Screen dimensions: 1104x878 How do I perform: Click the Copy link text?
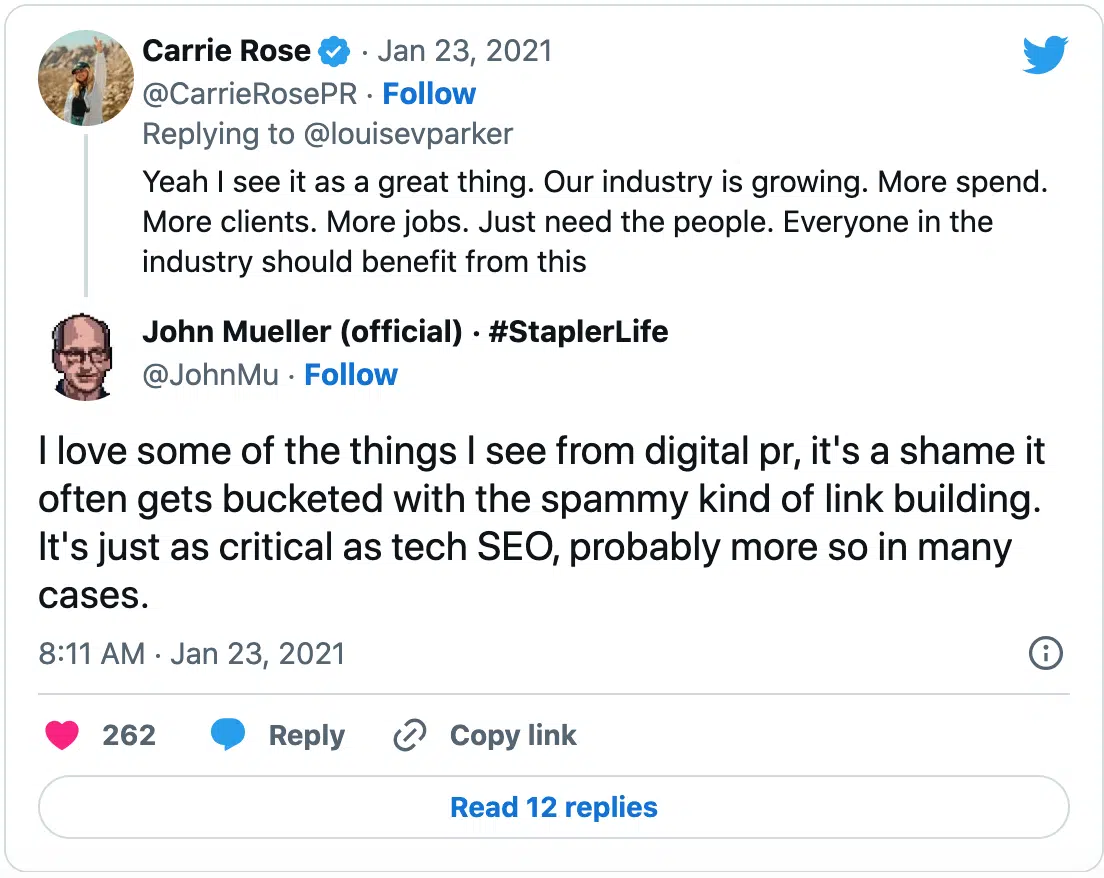[x=513, y=736]
